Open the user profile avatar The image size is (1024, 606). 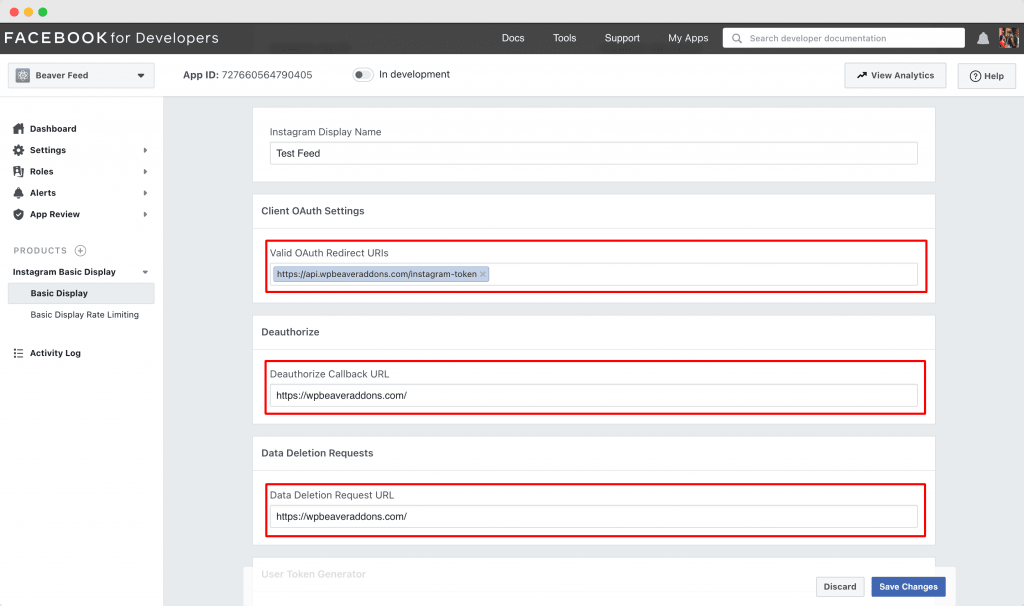click(x=1008, y=38)
